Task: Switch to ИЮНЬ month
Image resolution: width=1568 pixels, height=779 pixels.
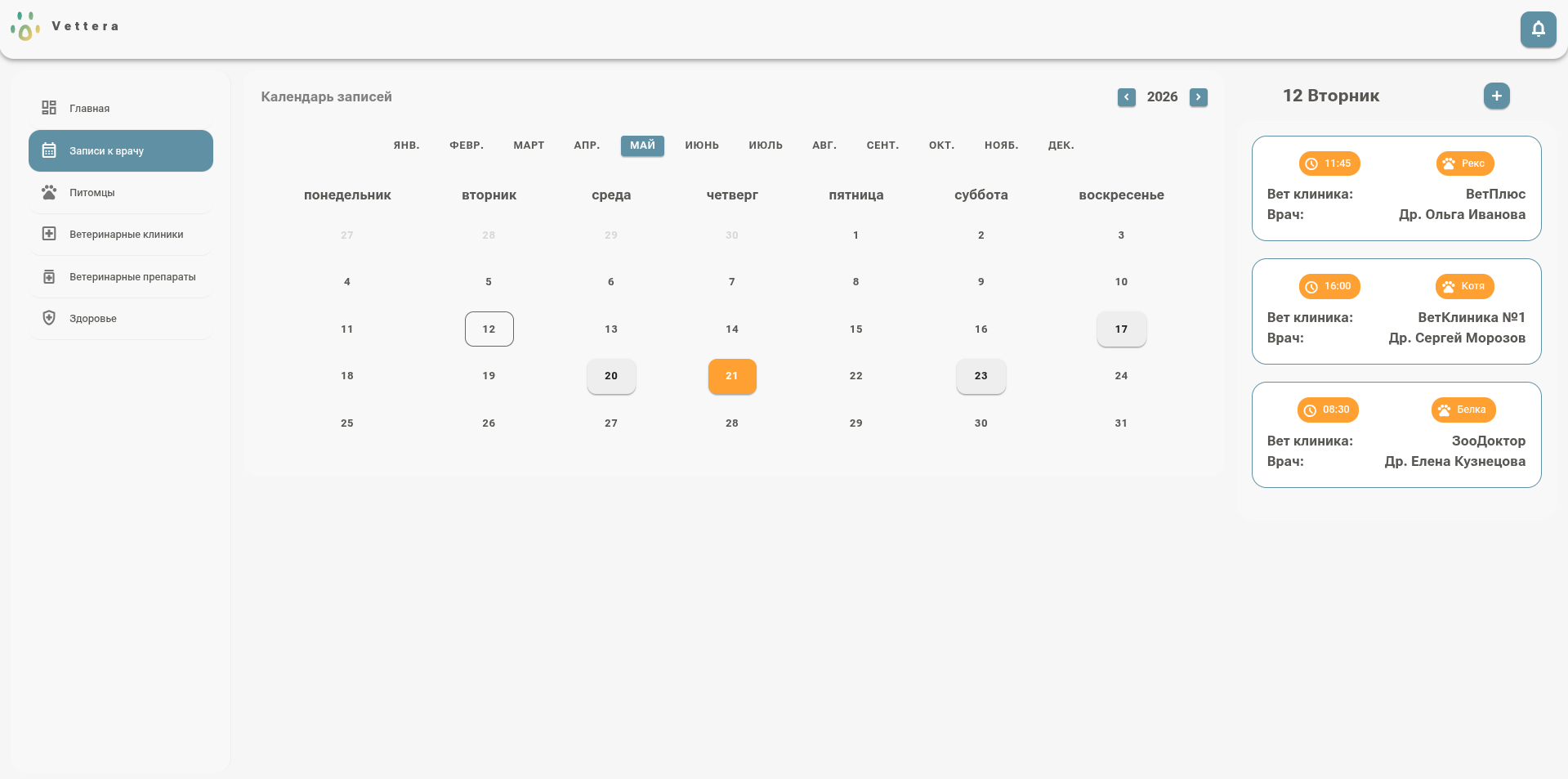Action: 702,146
